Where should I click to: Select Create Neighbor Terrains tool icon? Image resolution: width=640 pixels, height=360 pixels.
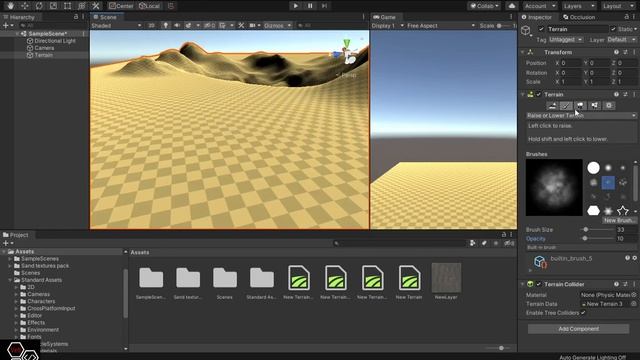coord(552,106)
